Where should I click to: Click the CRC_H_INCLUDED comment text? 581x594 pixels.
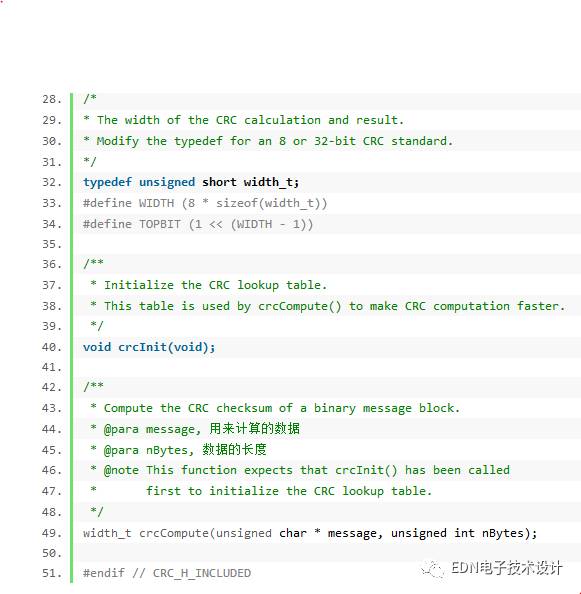(201, 573)
